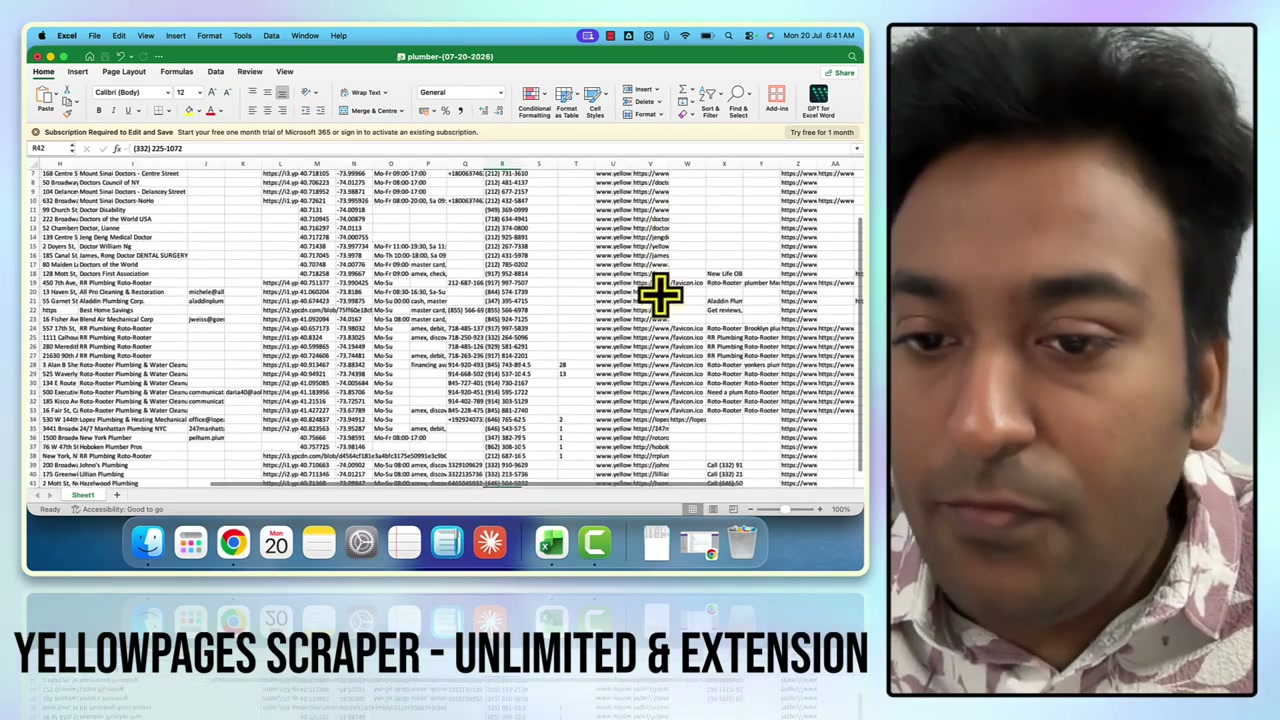Add a new sheet with the plus button
1280x720 pixels.
coord(116,495)
